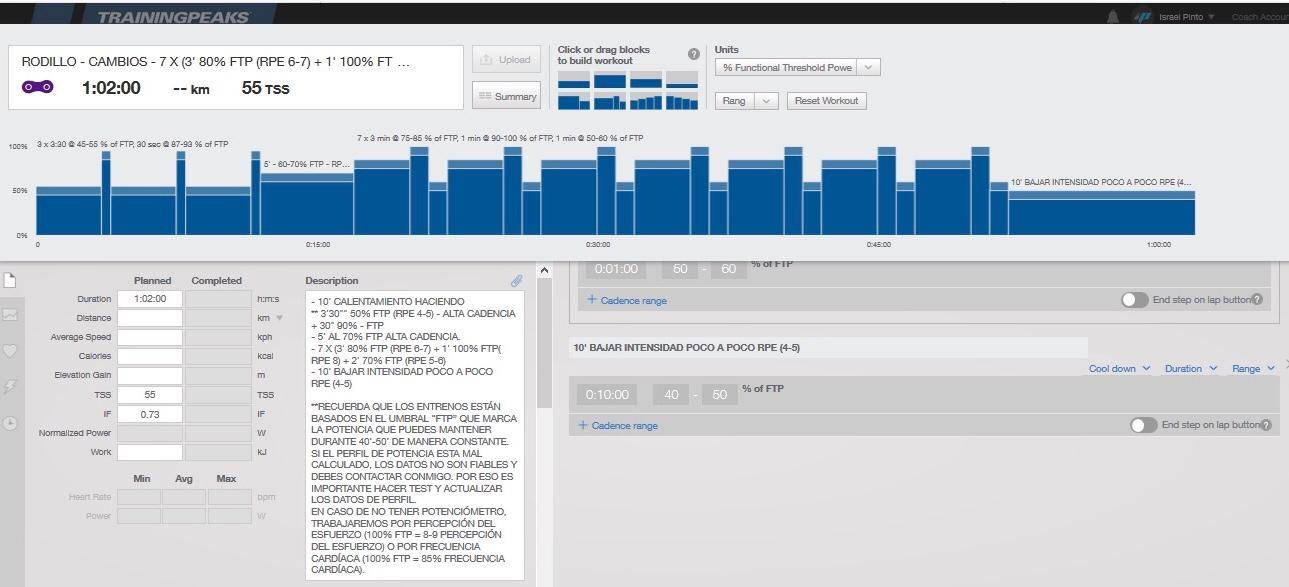Viewport: 1289px width, 587px height.
Task: Click the paperclip attachment icon
Action: tap(516, 281)
